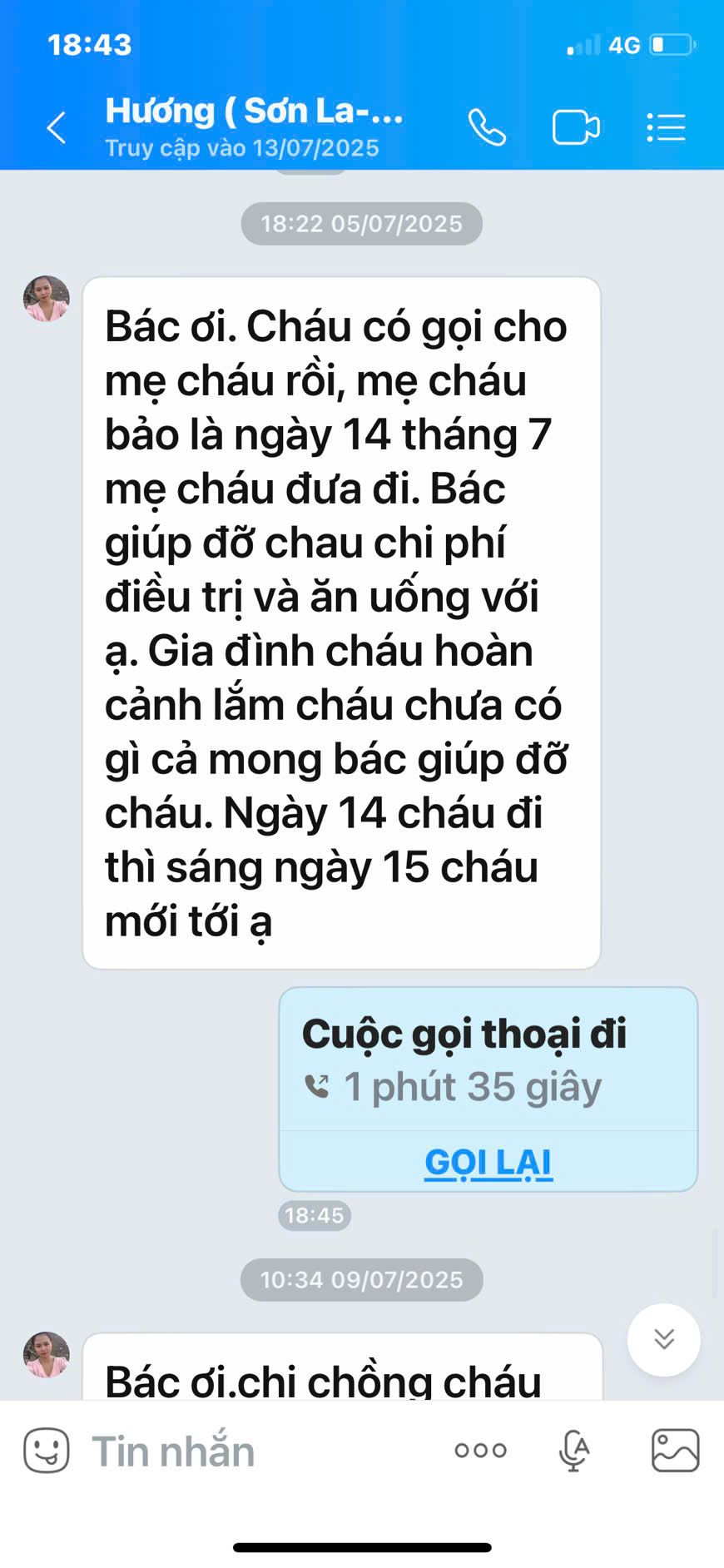Open more options with three dots icon
The image size is (724, 1568).
(x=480, y=1451)
